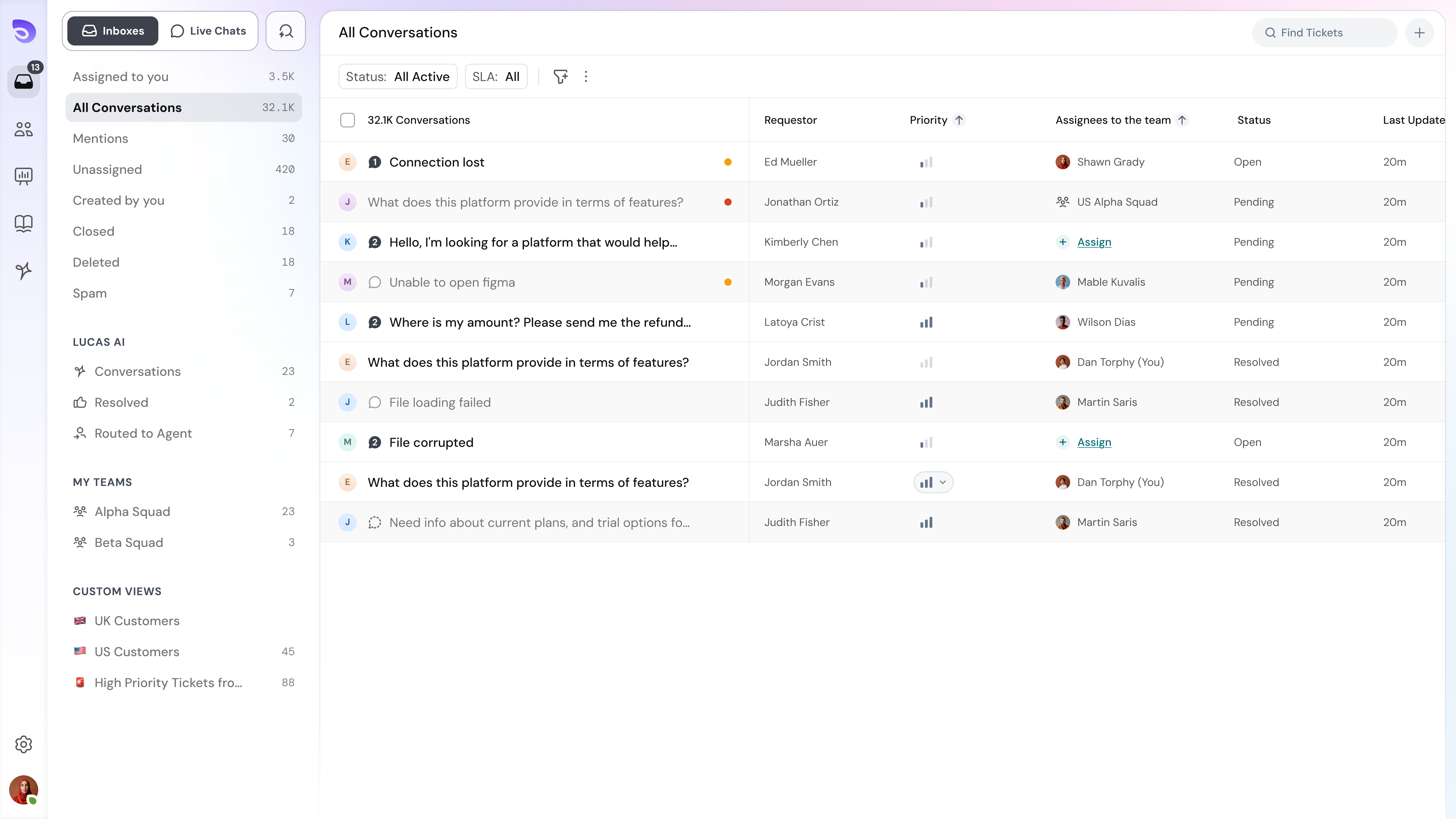
Task: Open the knowledge base book icon
Action: [23, 223]
